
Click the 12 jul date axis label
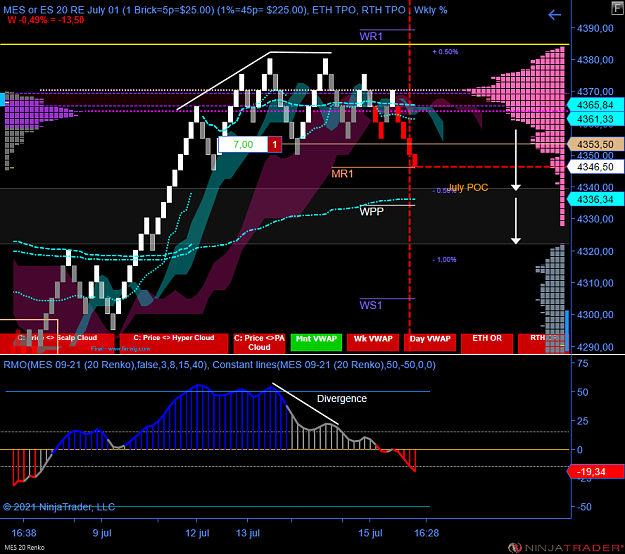coord(197,533)
